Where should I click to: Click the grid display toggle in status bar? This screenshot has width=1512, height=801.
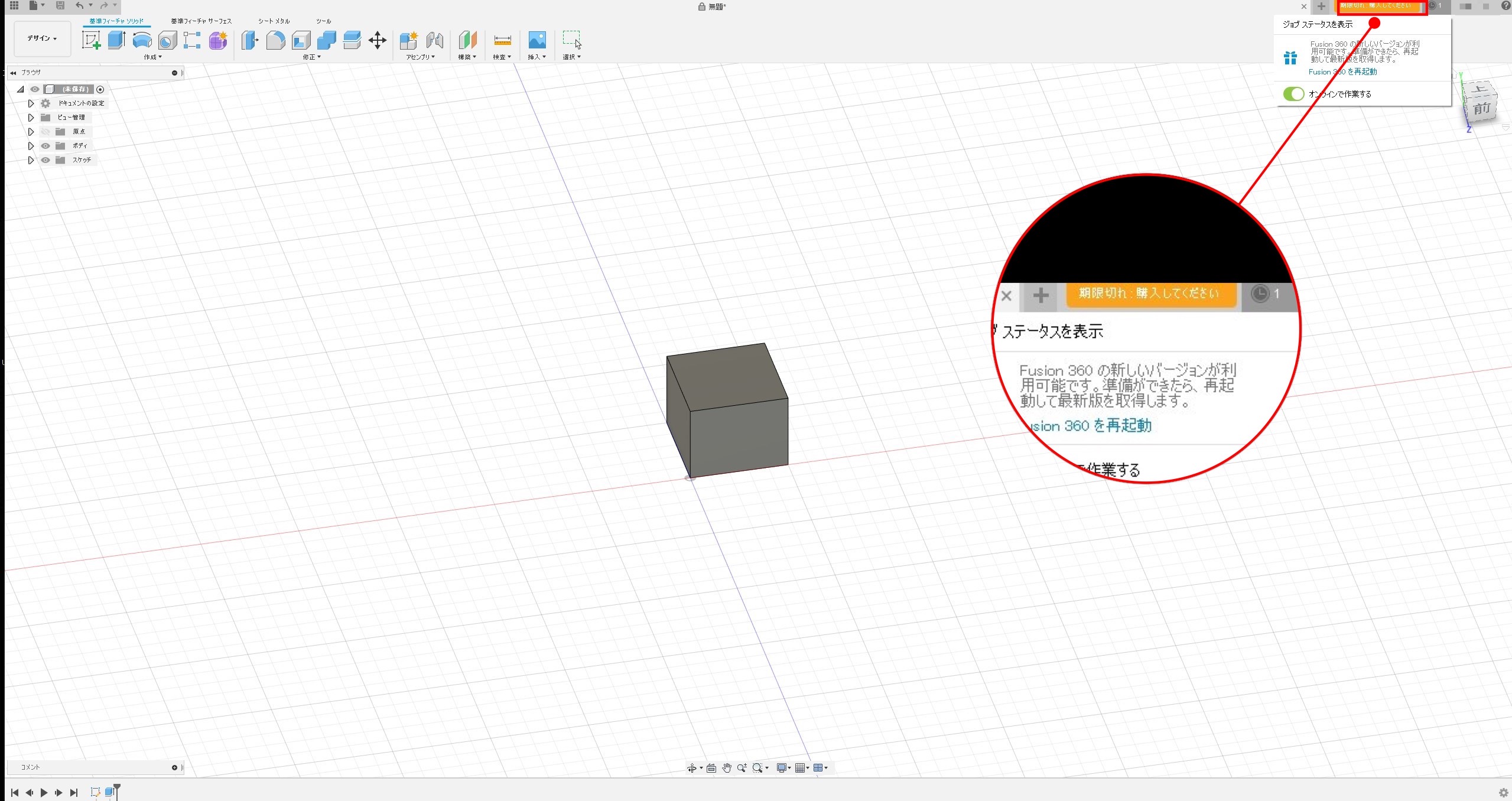tap(800, 768)
